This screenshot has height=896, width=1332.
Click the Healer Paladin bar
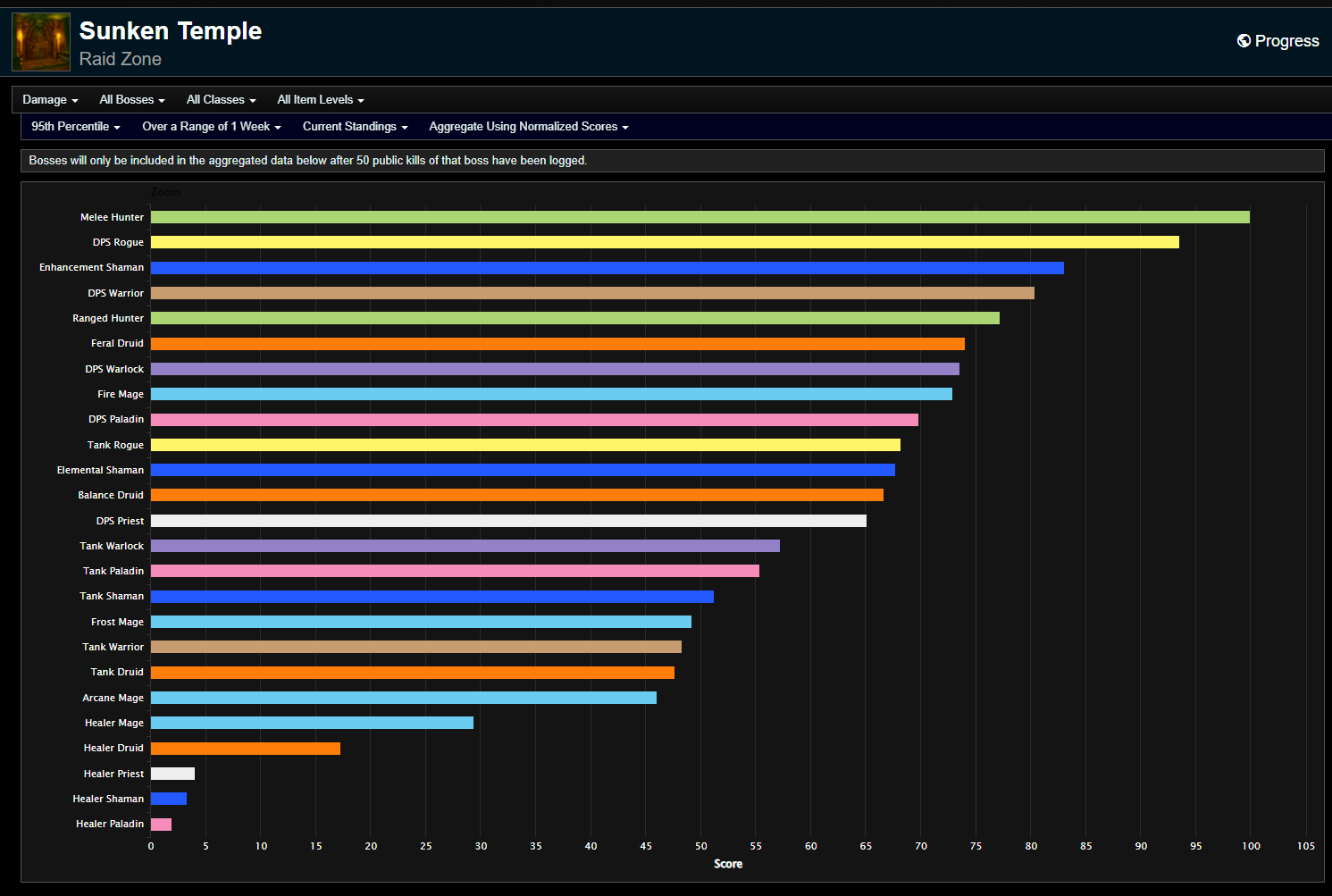coord(161,824)
